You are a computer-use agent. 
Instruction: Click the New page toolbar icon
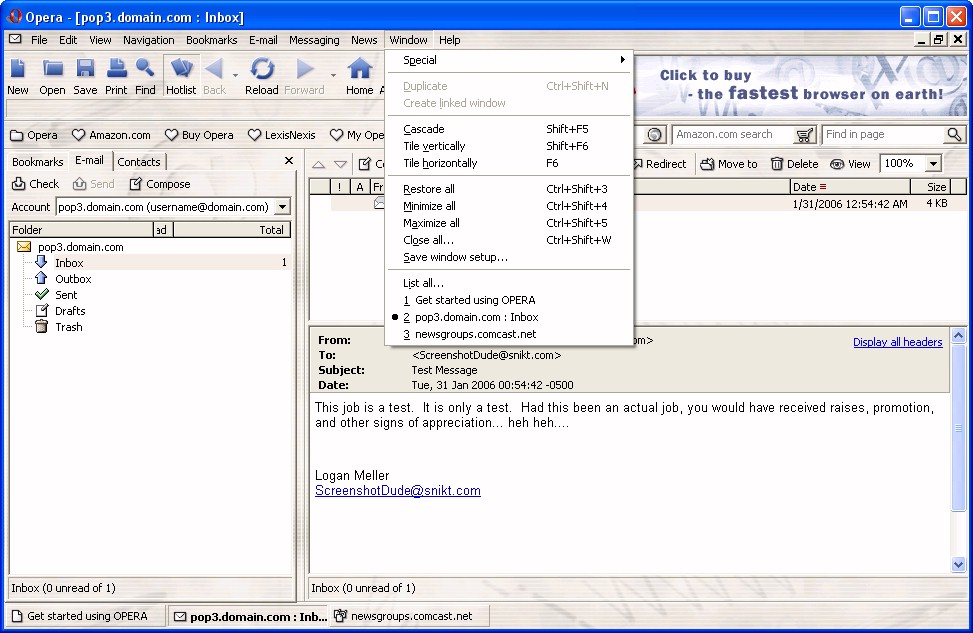[x=17, y=76]
